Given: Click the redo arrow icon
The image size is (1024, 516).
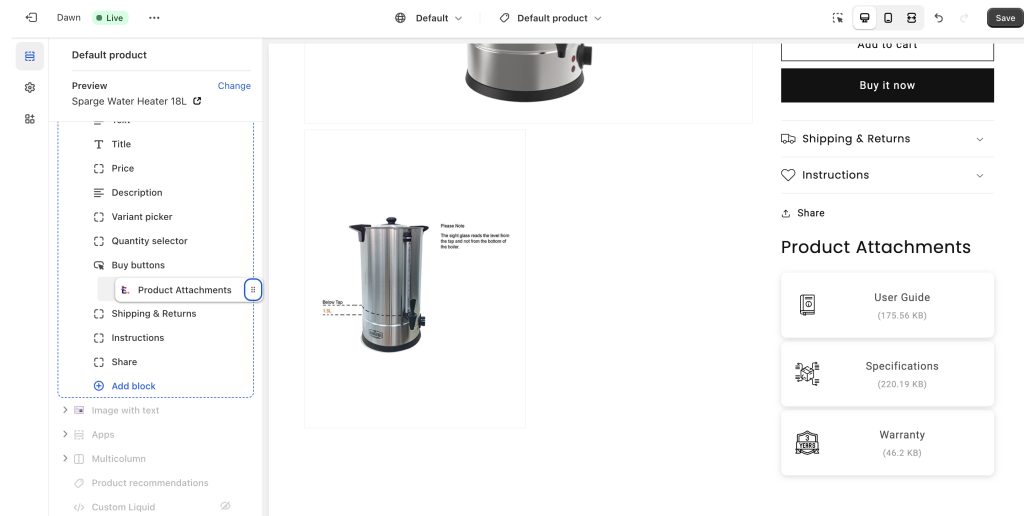Looking at the screenshot, I should click(964, 18).
